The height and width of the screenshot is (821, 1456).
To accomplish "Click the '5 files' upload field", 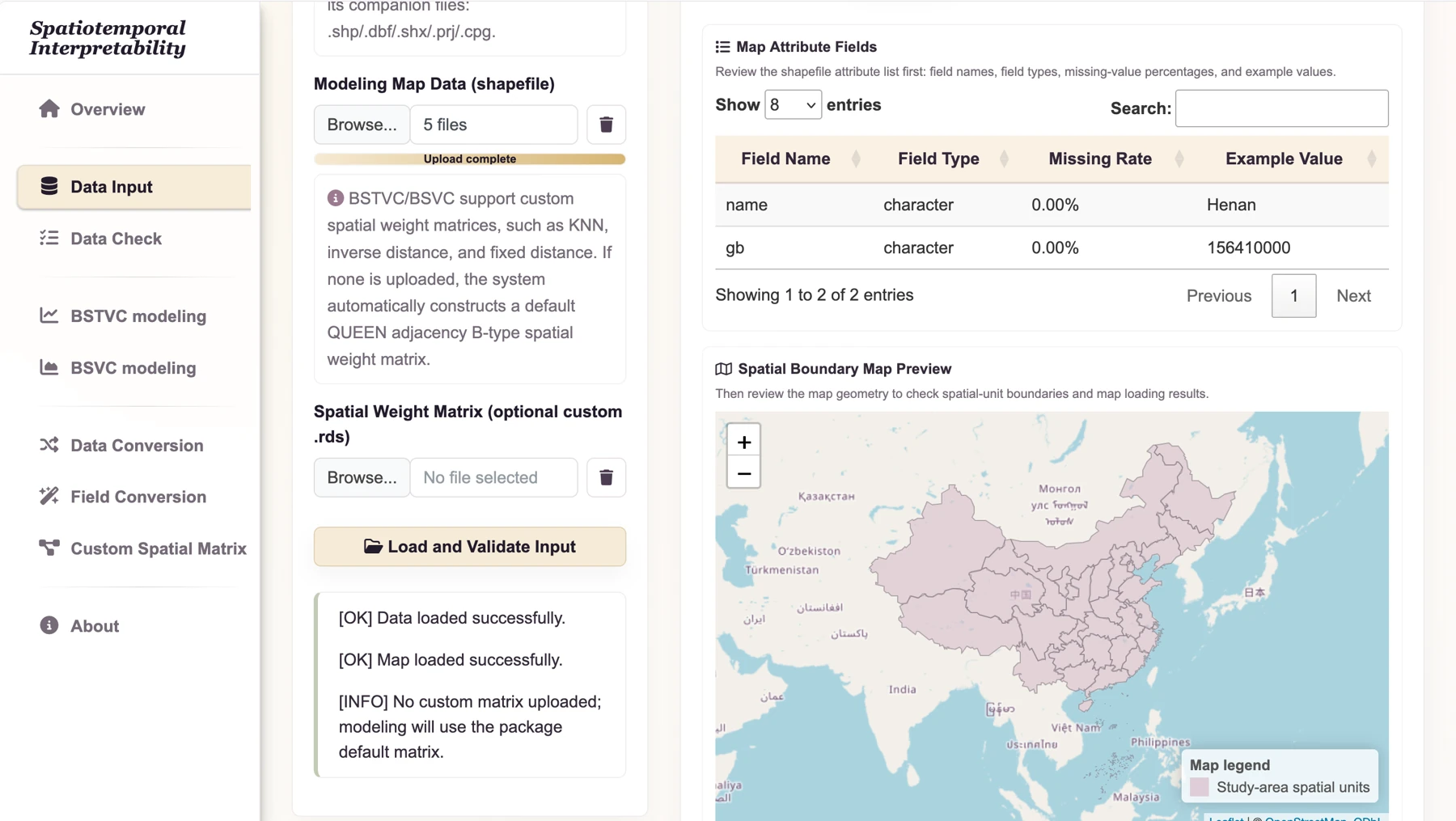I will pyautogui.click(x=494, y=125).
